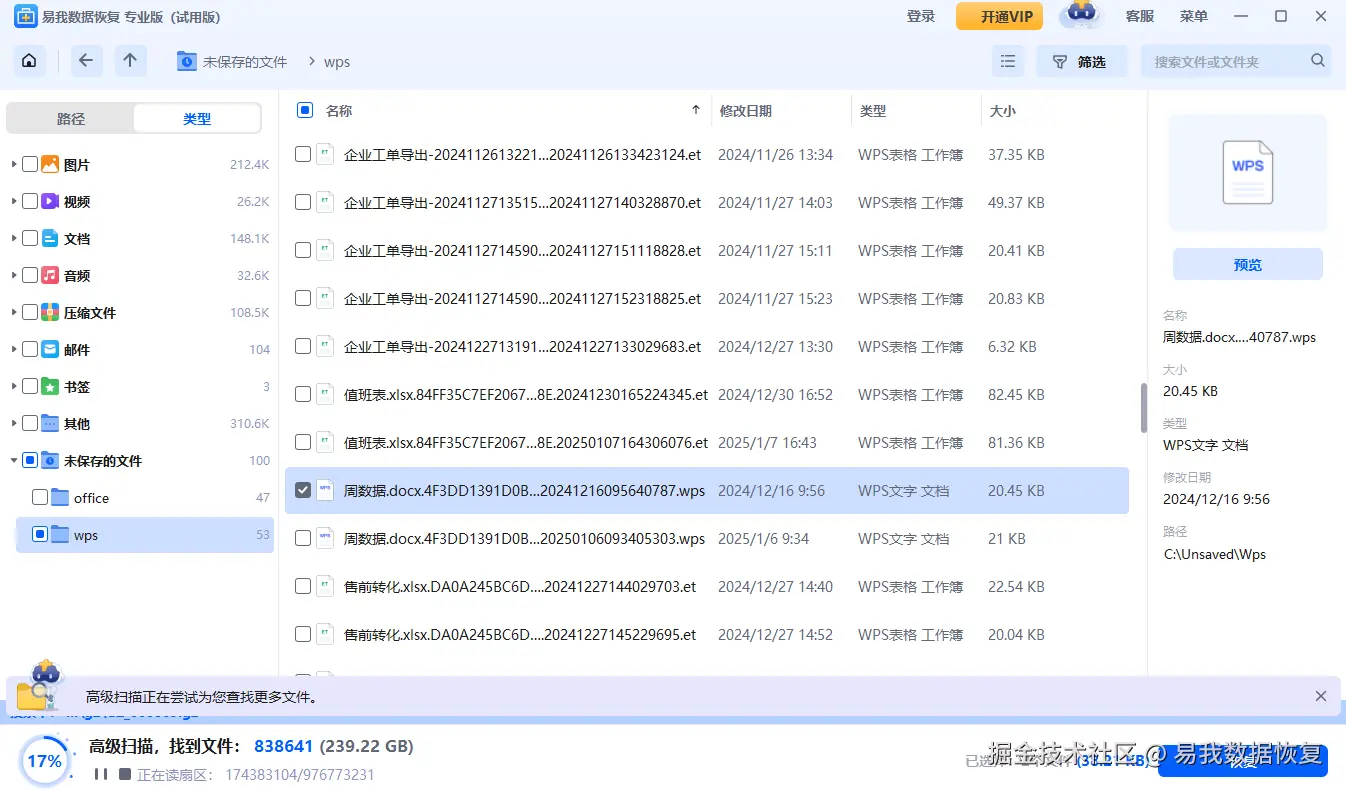Open the robot assistant icon in title bar
This screenshot has width=1346, height=790.
point(1080,15)
